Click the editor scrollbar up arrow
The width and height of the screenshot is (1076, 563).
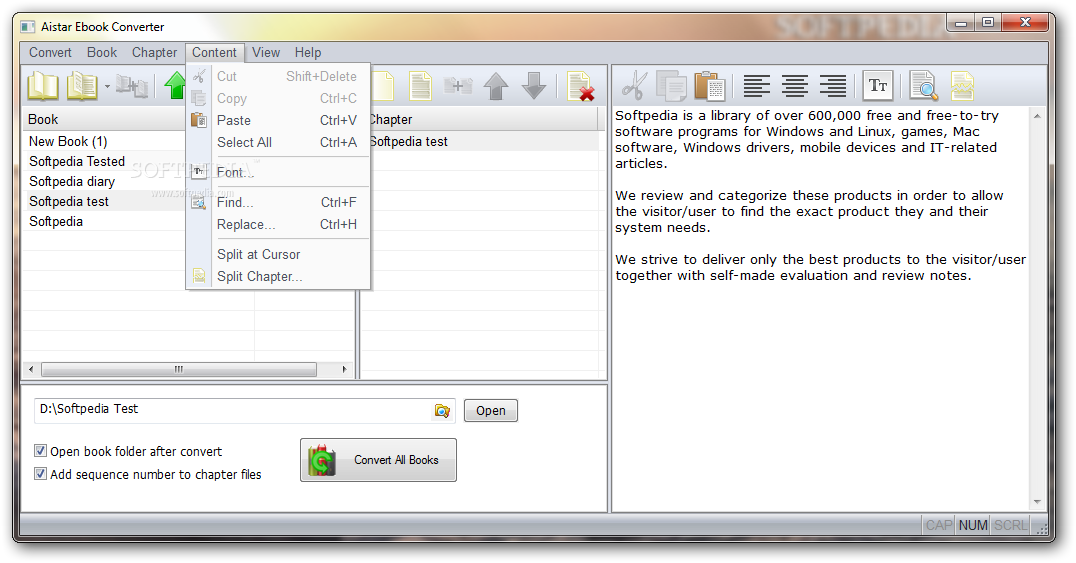[x=1037, y=117]
